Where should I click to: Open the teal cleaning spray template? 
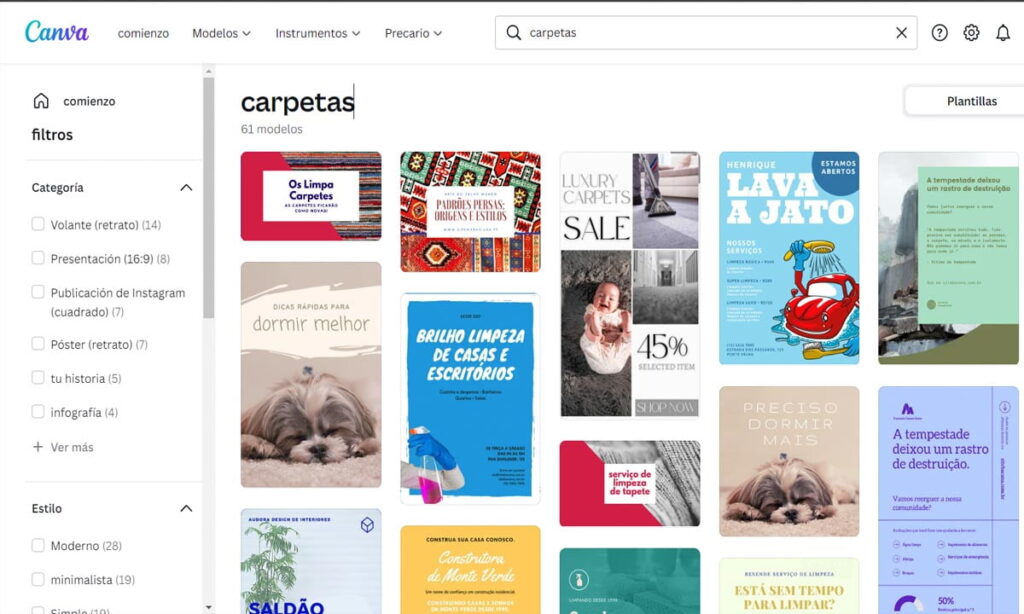pos(630,581)
